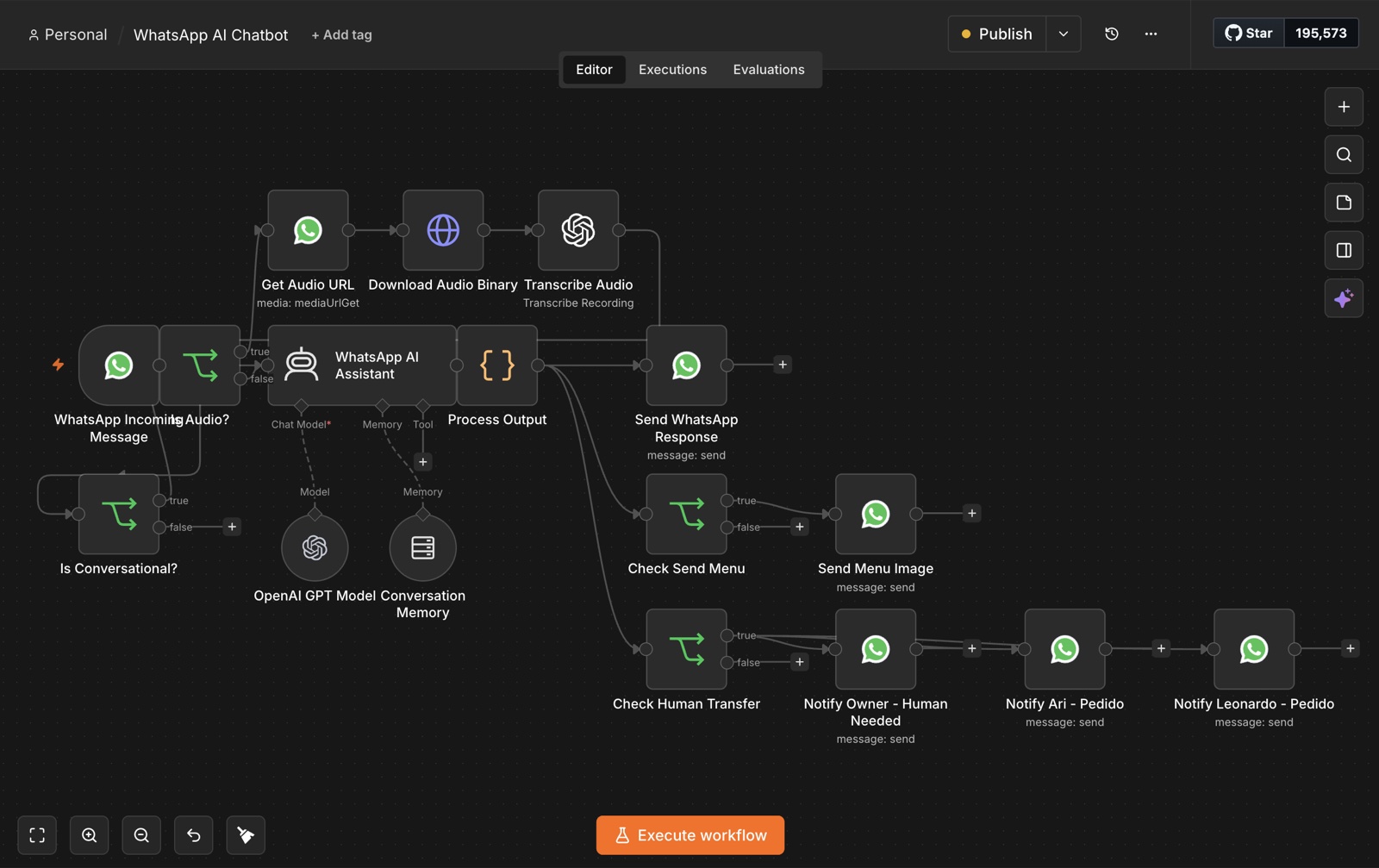
Task: Select the Get Audio URL WhatsApp node
Action: 308,230
